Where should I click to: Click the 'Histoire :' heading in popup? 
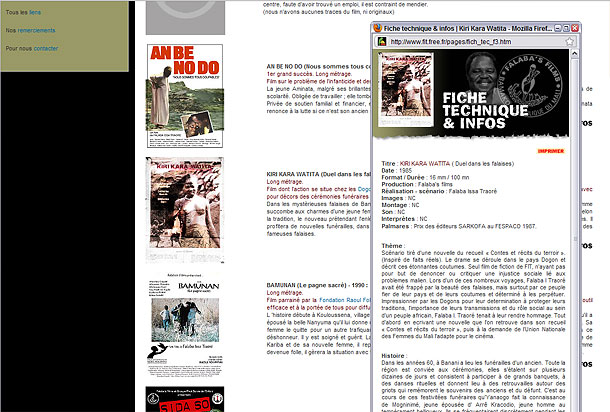tap(394, 356)
